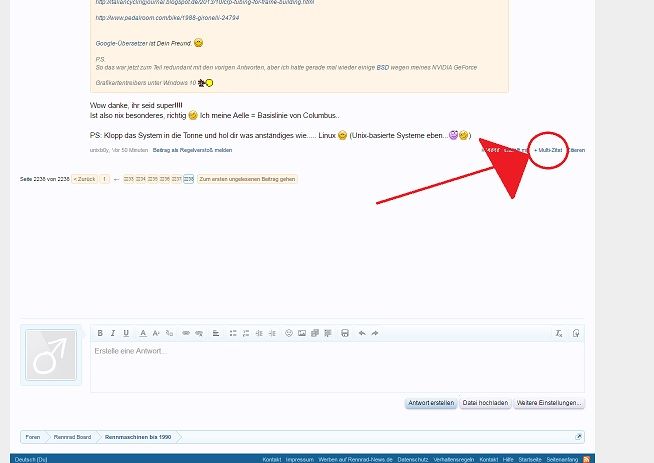
Task: Open 'Weitere Einstellungen...'
Action: pos(549,403)
